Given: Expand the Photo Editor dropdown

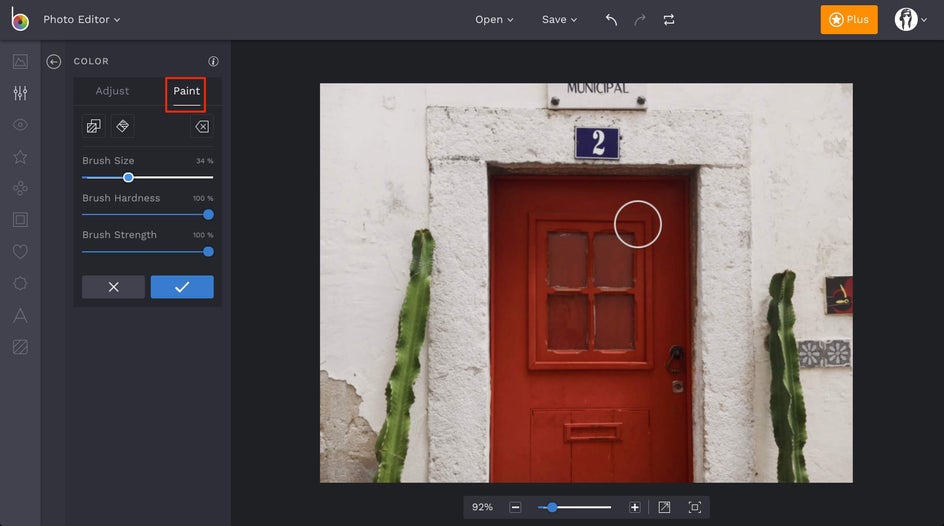Looking at the screenshot, I should [x=81, y=20].
